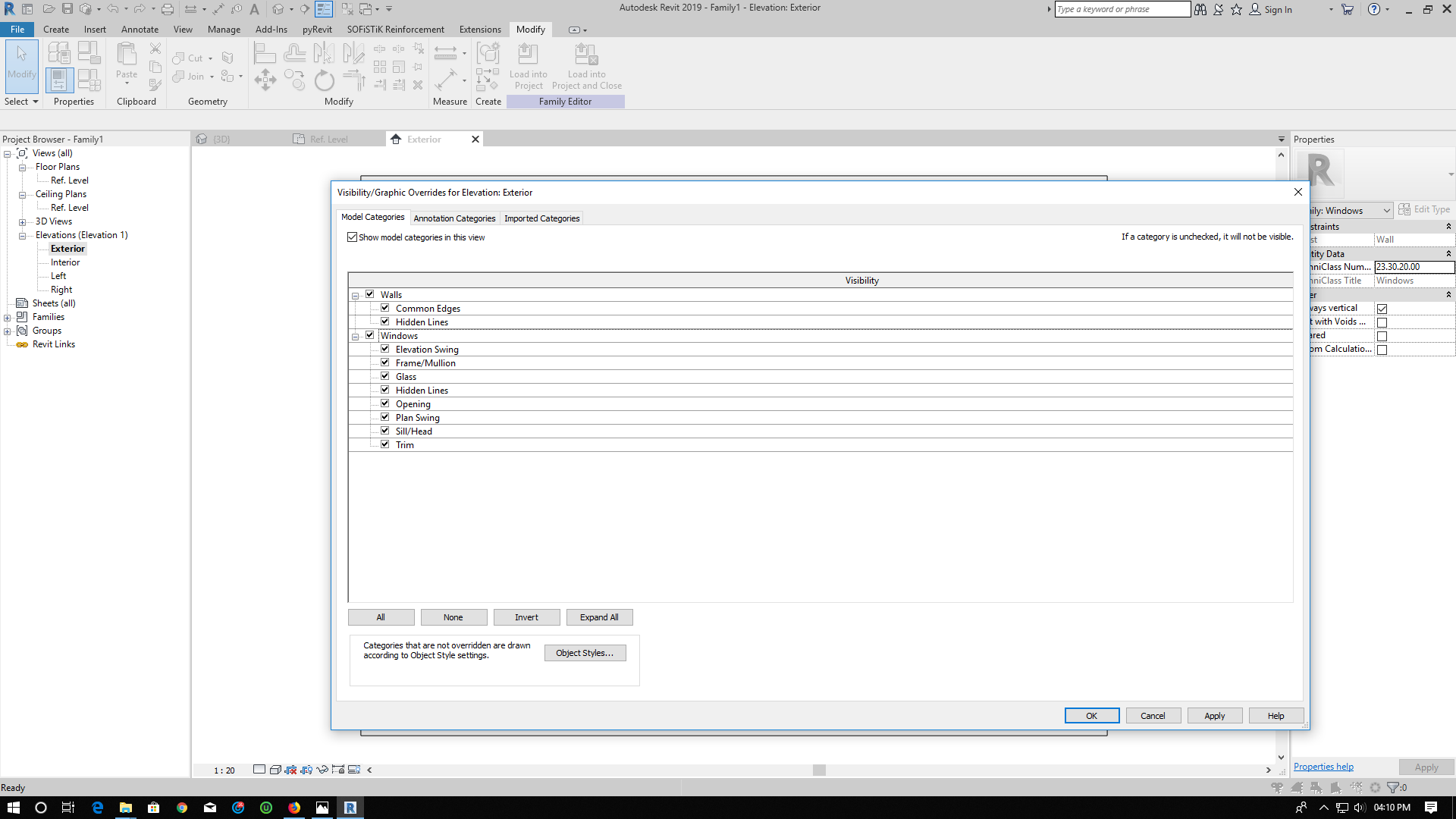Switch to the Annotation Categories tab

[455, 218]
